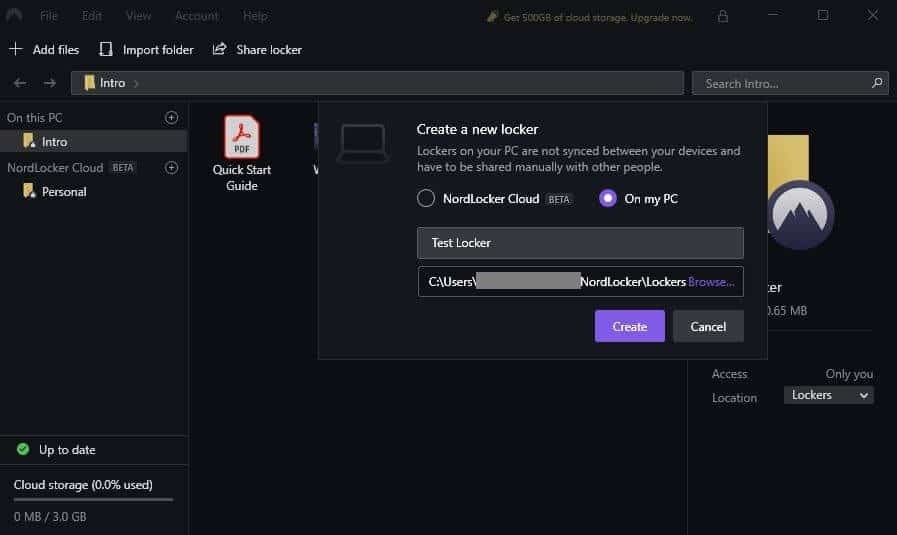
Task: Click the laptop icon in the dialog
Action: 363,144
